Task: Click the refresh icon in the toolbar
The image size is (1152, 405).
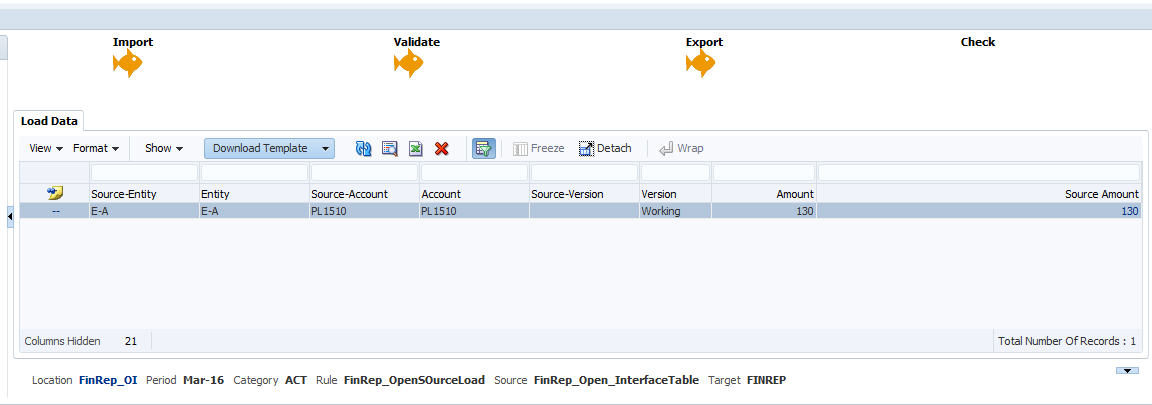Action: (x=363, y=148)
